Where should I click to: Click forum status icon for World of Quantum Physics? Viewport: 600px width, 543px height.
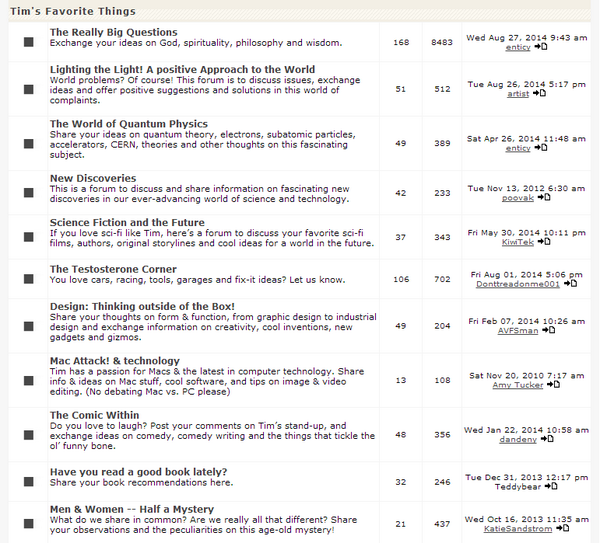tap(29, 143)
